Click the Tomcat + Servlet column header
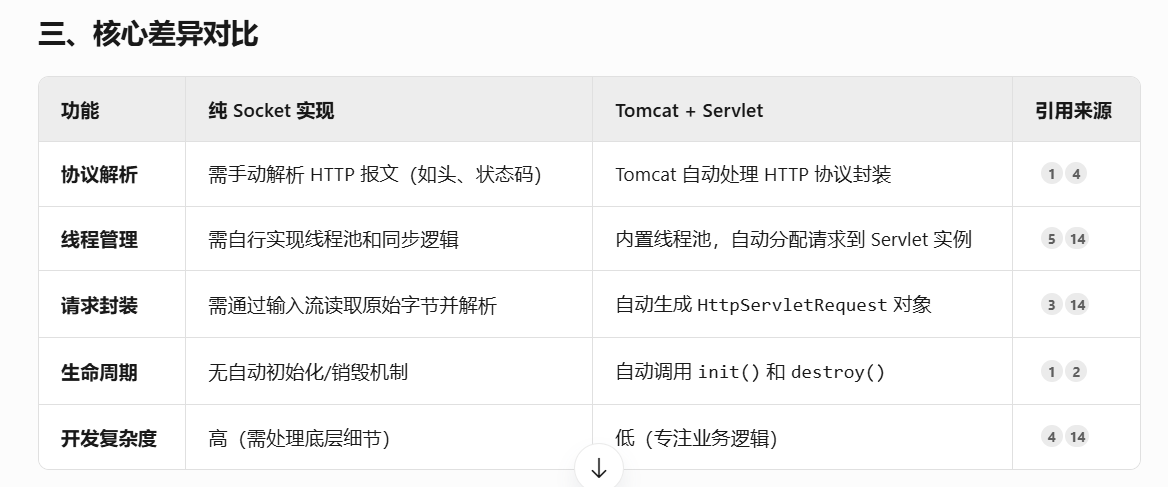Viewport: 1168px width, 487px height. click(x=689, y=111)
